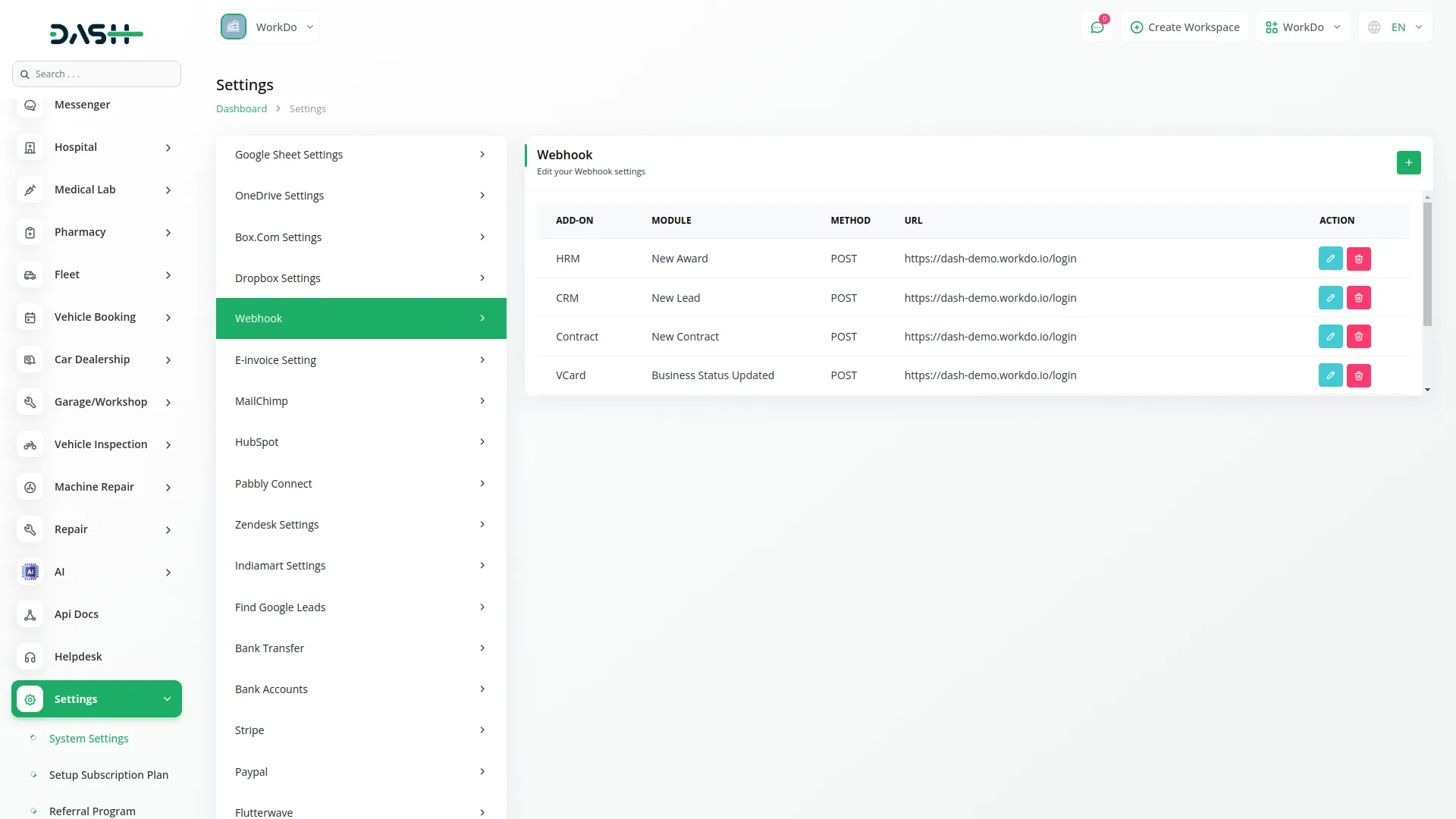Click inside the Search field
Viewport: 1456px width, 819px height.
click(96, 74)
